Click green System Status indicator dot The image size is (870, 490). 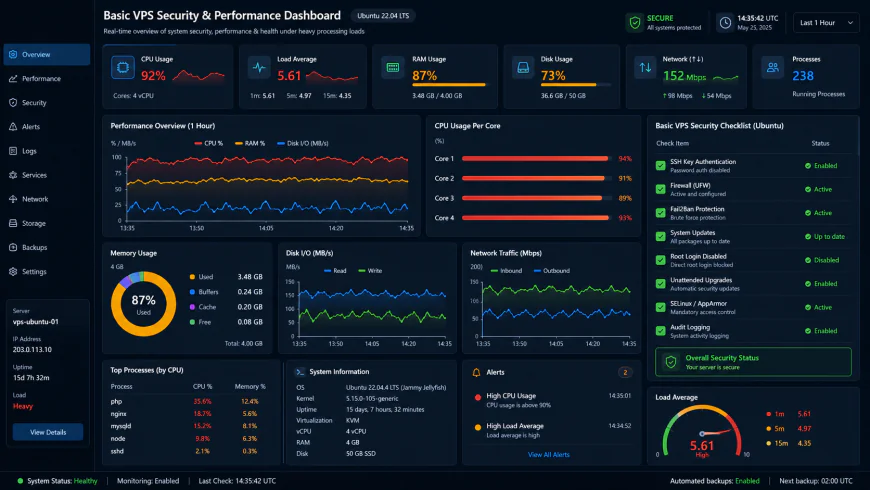[x=20, y=481]
